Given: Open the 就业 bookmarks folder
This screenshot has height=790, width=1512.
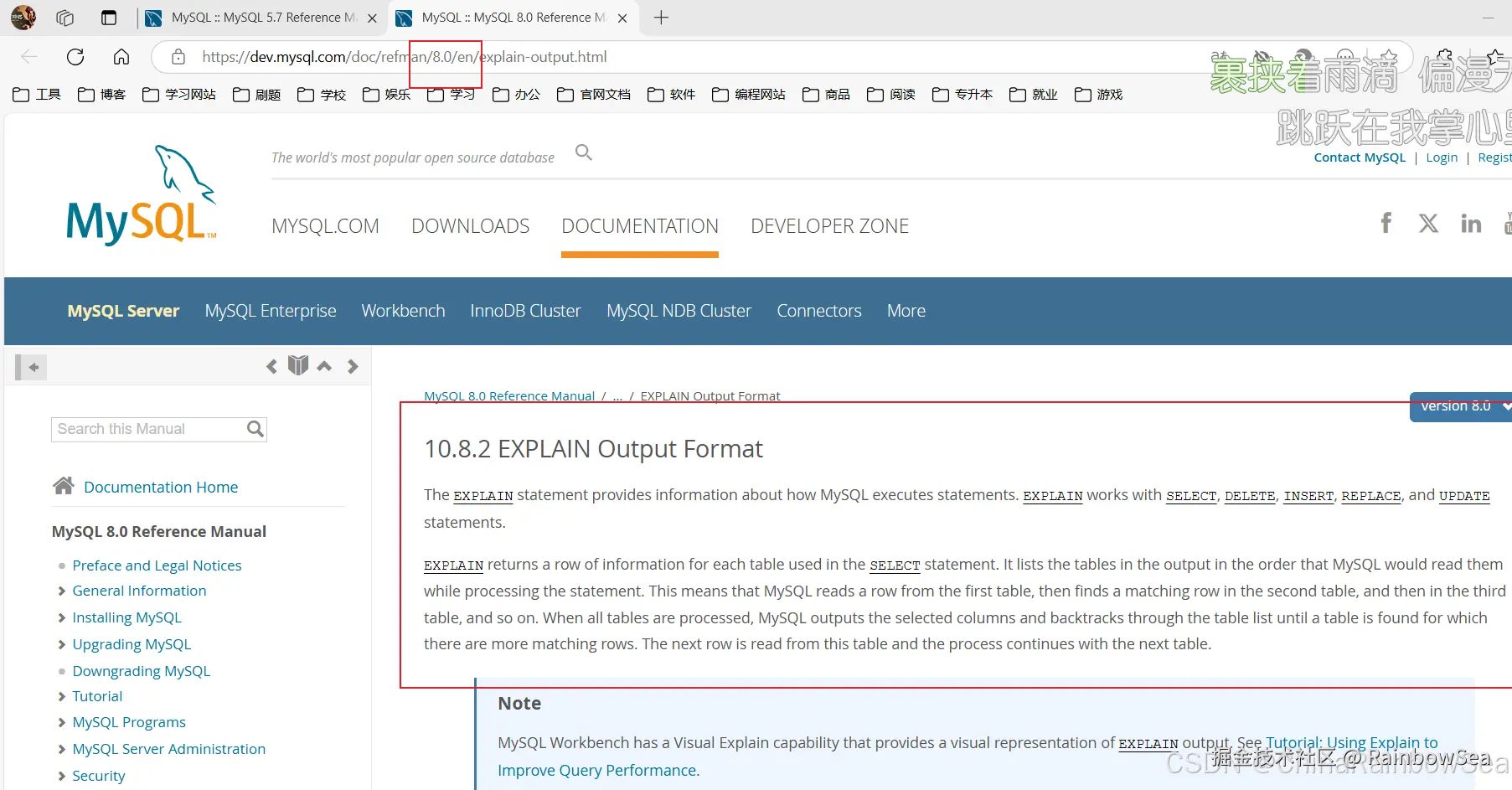Looking at the screenshot, I should point(1033,95).
